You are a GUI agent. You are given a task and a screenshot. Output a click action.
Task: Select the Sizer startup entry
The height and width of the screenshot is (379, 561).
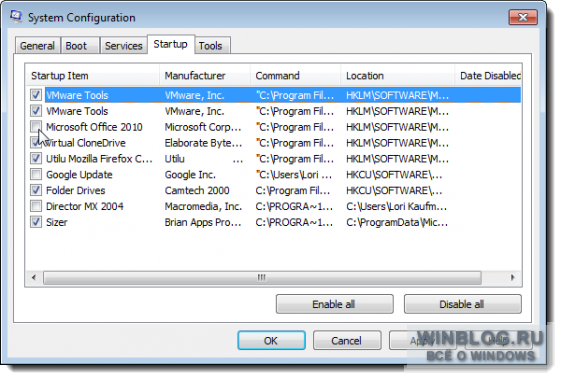point(57,222)
